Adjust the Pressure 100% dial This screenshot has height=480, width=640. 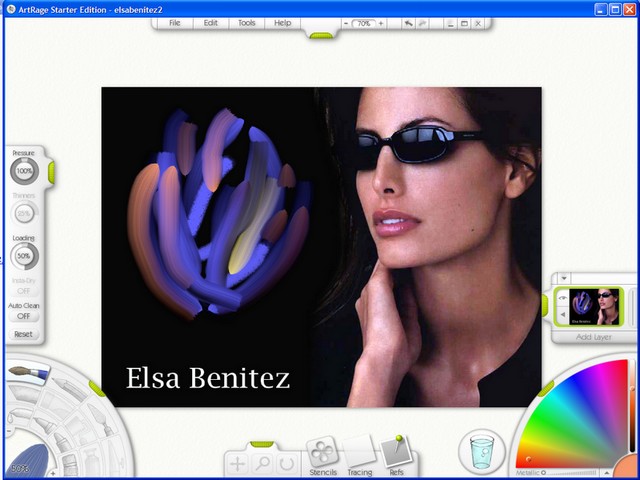[x=24, y=171]
